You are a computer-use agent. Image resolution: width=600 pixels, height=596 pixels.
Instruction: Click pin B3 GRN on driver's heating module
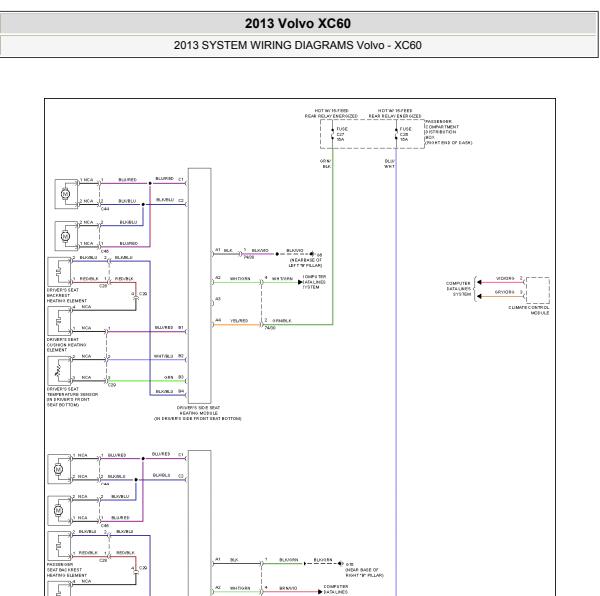(x=174, y=377)
